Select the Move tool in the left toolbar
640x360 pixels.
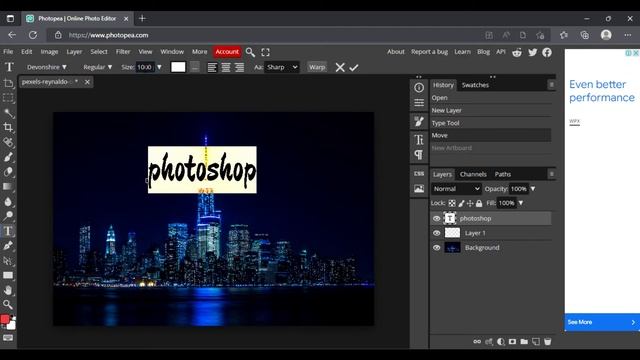click(x=8, y=83)
